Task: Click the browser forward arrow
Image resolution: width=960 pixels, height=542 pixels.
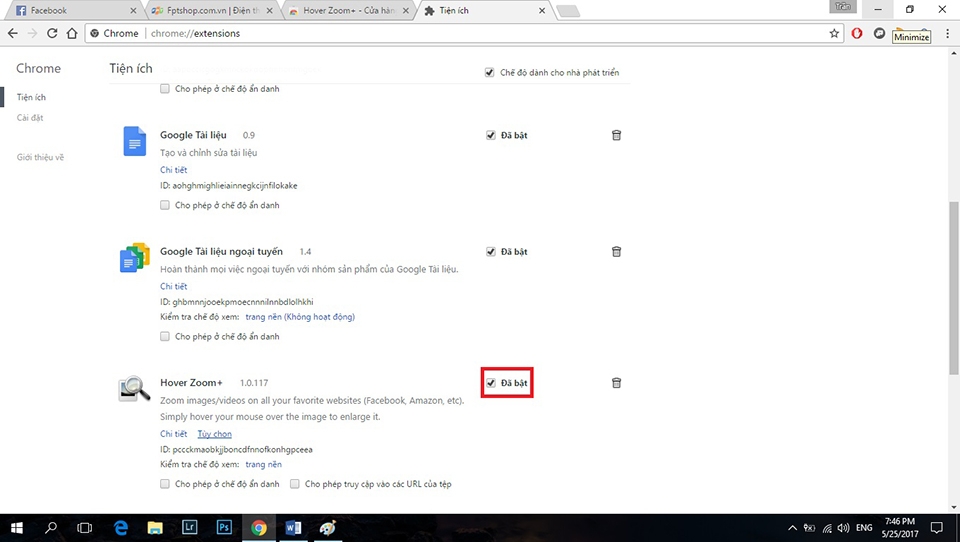Action: 32,33
